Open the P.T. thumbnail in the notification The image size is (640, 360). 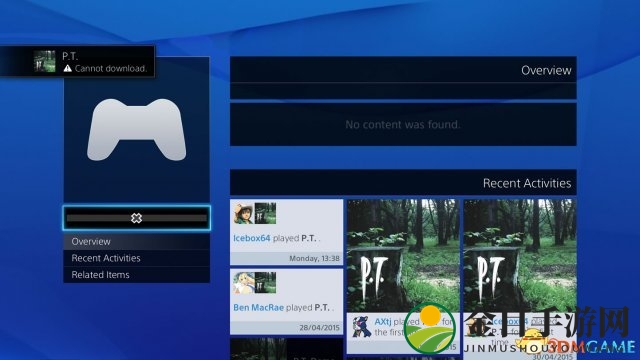pos(44,61)
